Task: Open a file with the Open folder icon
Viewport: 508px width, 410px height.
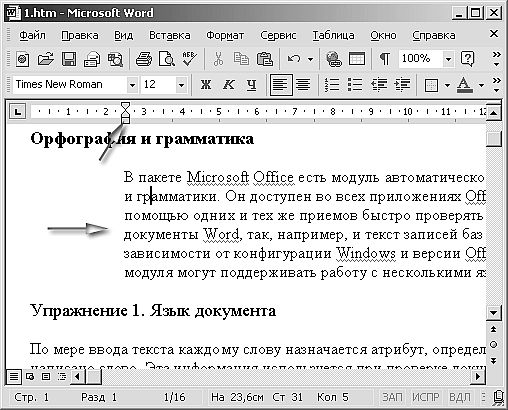Action: coord(46,60)
